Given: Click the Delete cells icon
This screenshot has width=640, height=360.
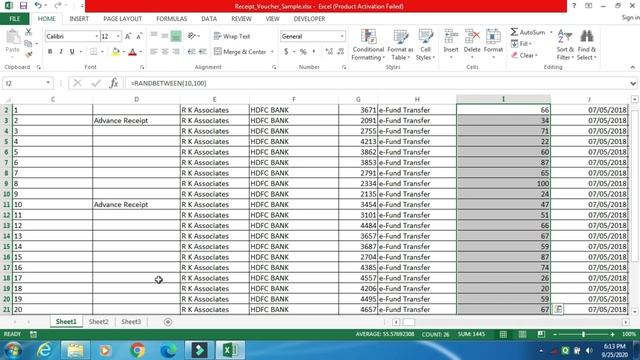Looking at the screenshot, I should click(472, 37).
